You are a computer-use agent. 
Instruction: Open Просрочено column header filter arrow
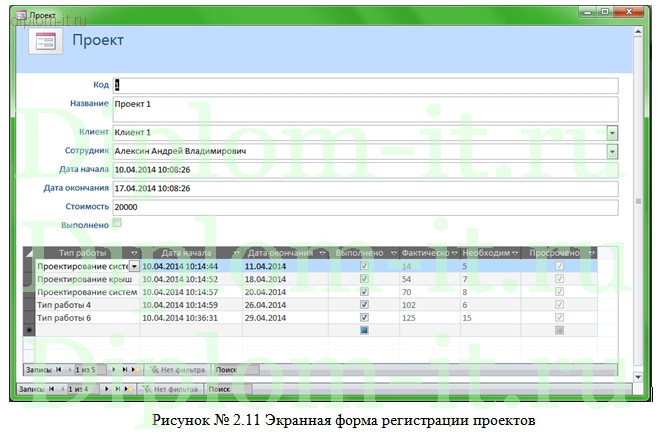tap(591, 253)
